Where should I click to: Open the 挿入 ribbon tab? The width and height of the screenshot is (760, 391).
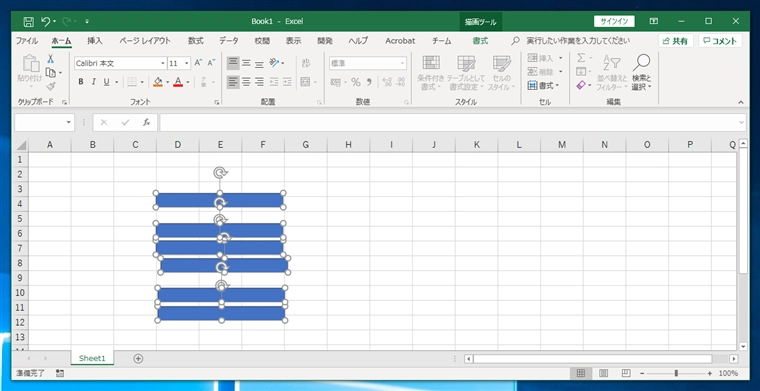[95, 41]
